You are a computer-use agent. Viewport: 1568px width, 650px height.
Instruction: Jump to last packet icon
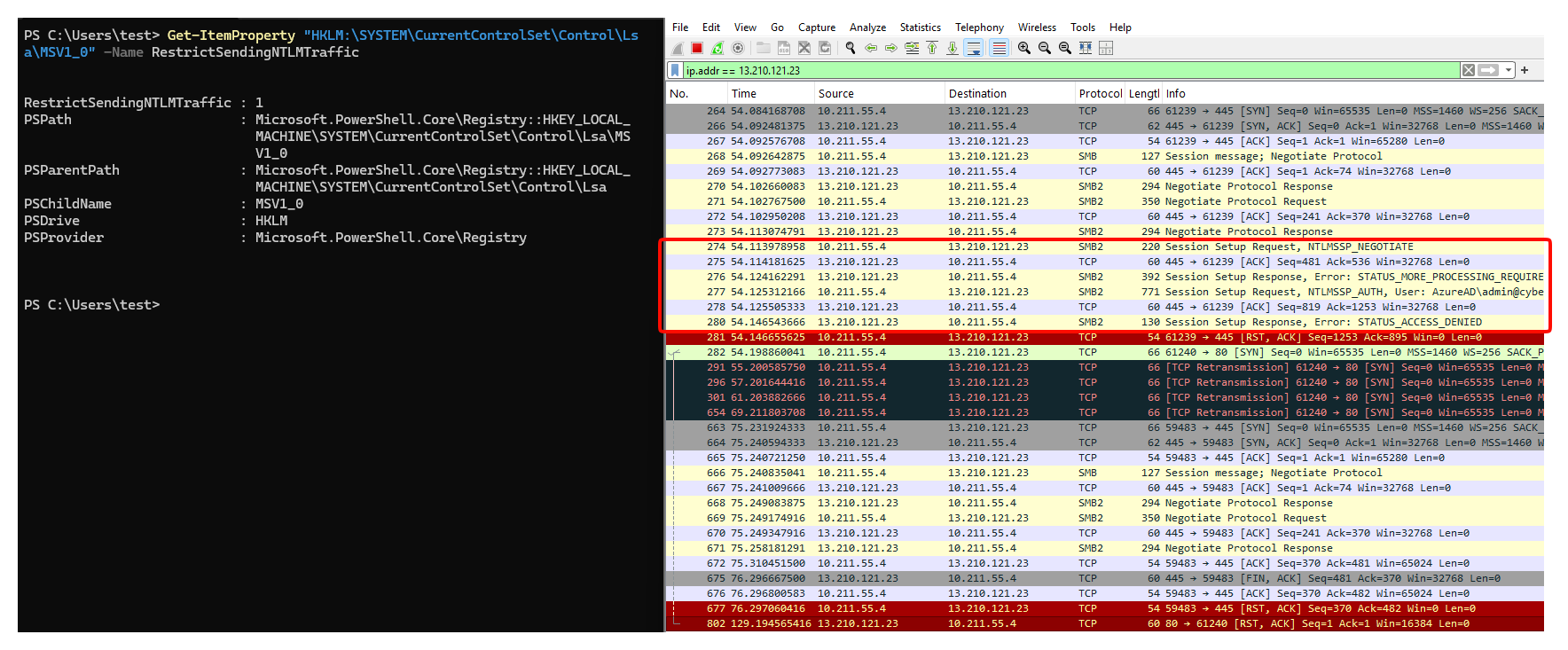click(953, 48)
